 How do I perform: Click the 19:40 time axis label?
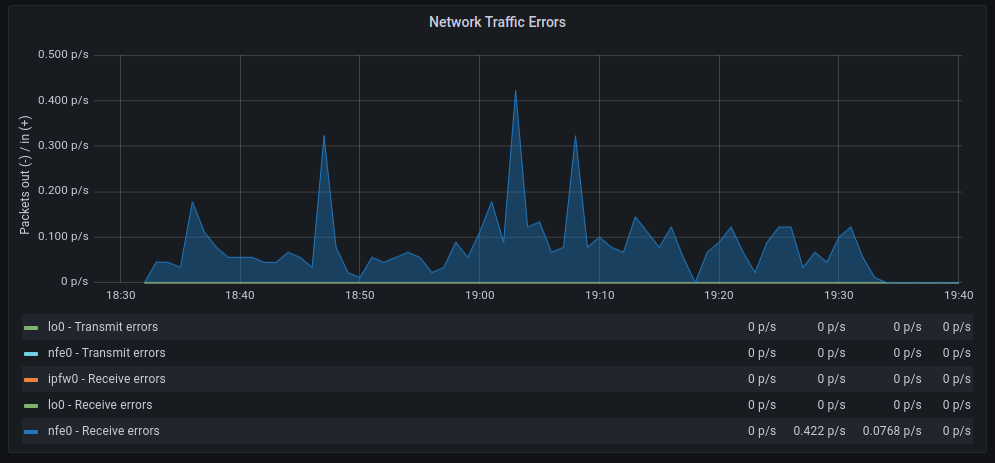(x=958, y=295)
